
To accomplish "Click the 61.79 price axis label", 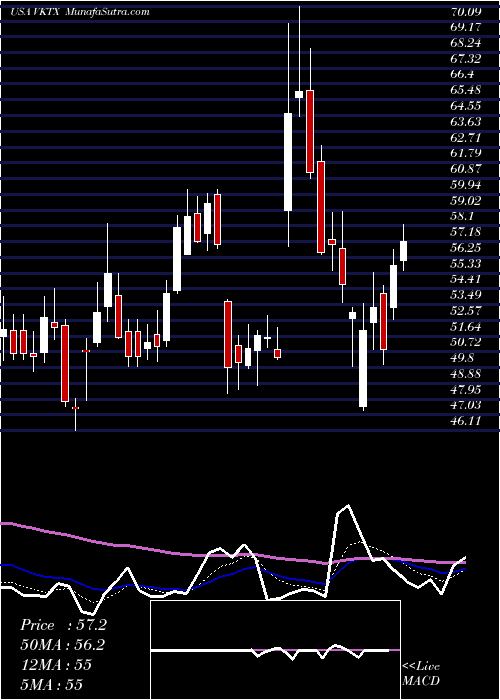I will (x=466, y=153).
